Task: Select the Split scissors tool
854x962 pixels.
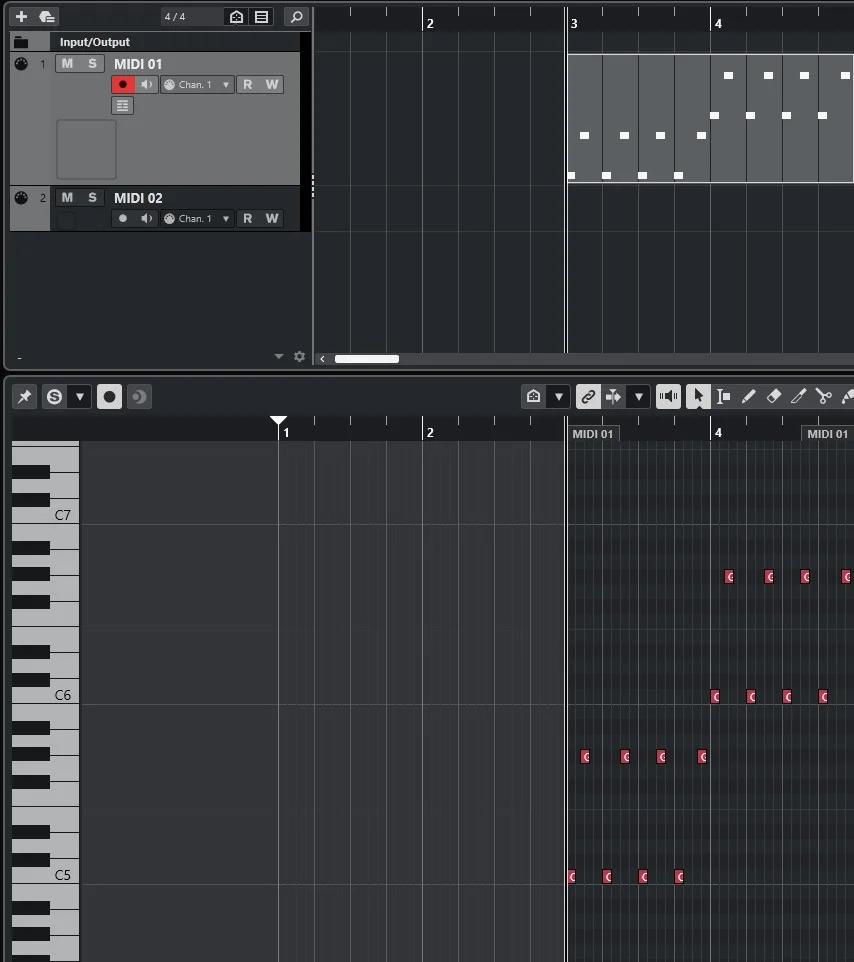Action: point(823,396)
